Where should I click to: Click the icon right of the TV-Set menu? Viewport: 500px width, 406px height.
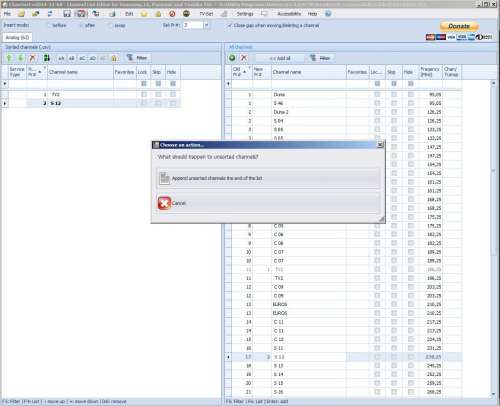(x=224, y=14)
